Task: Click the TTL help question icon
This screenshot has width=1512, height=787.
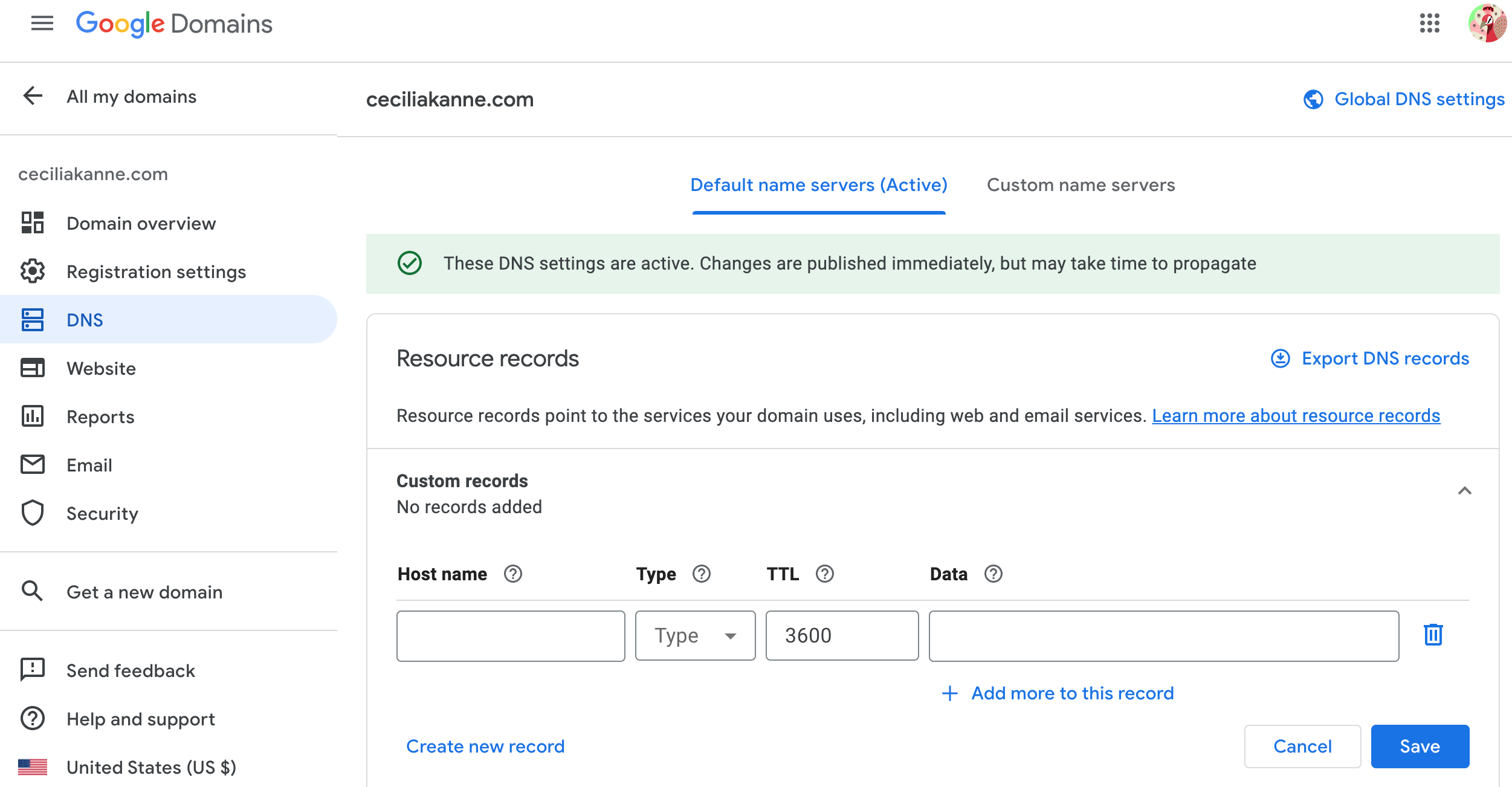Action: 824,574
